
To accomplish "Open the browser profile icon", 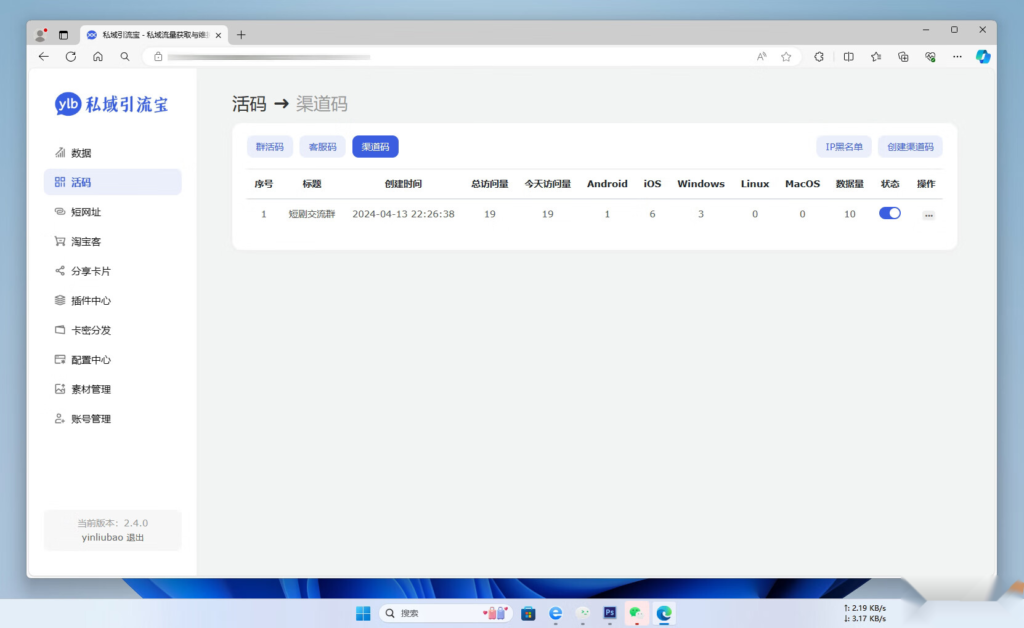I will [41, 35].
